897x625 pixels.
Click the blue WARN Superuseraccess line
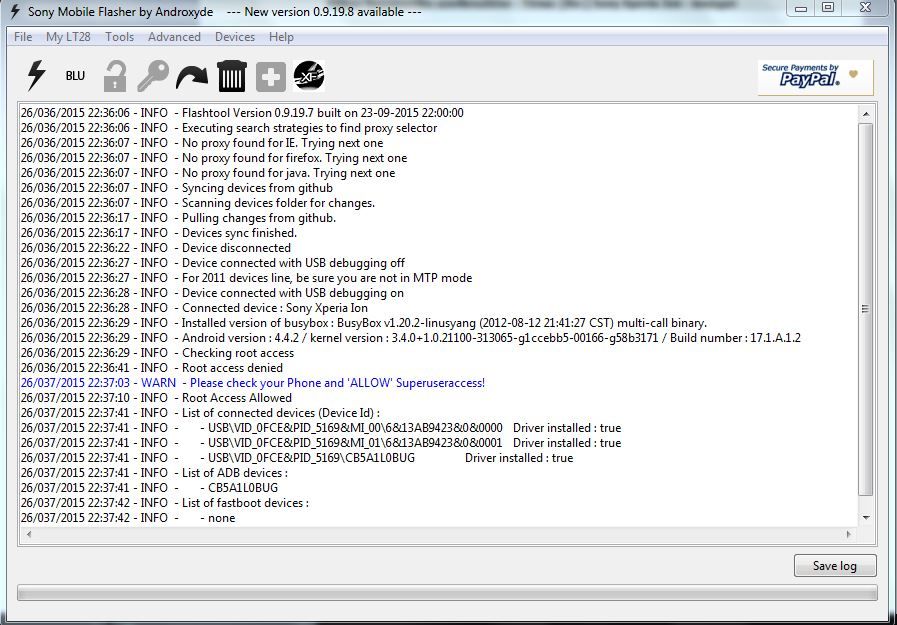click(253, 383)
